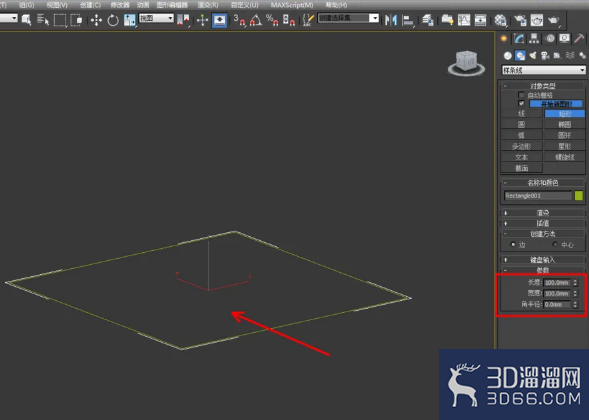The height and width of the screenshot is (420, 589).
Task: Toggle the Graphite ribbon icon
Action: tap(447, 20)
